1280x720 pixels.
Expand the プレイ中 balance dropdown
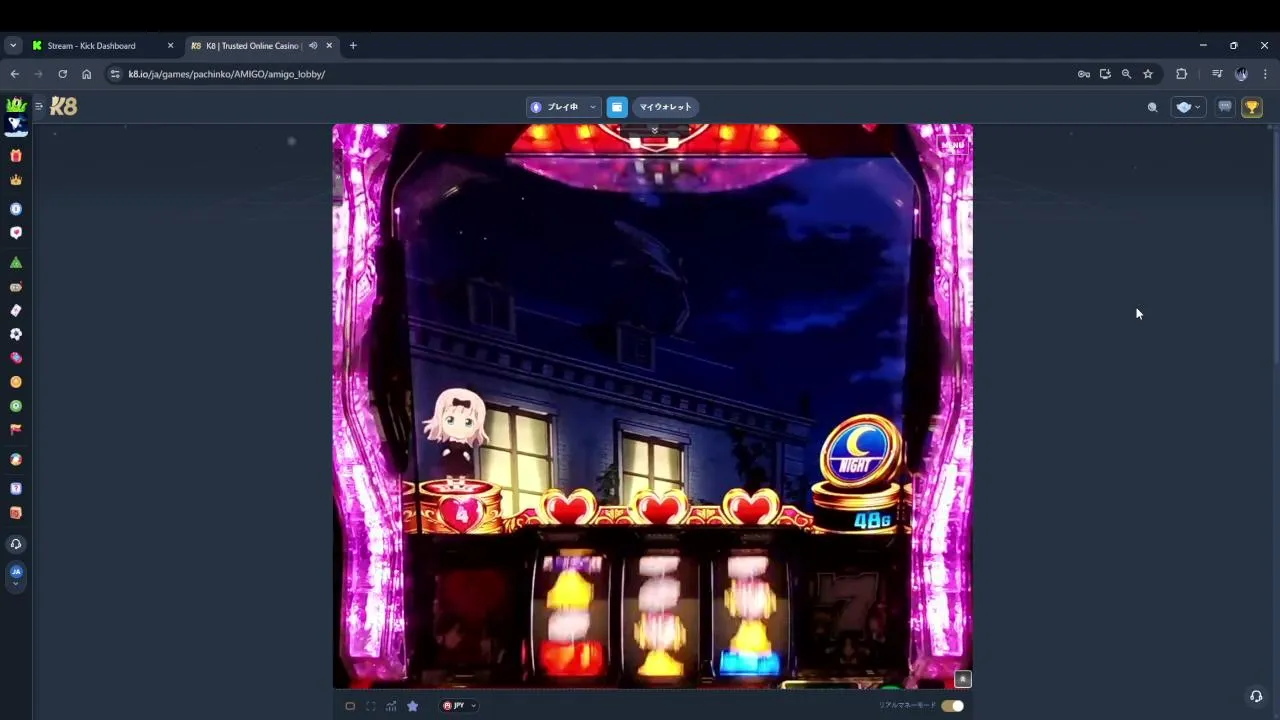[563, 107]
